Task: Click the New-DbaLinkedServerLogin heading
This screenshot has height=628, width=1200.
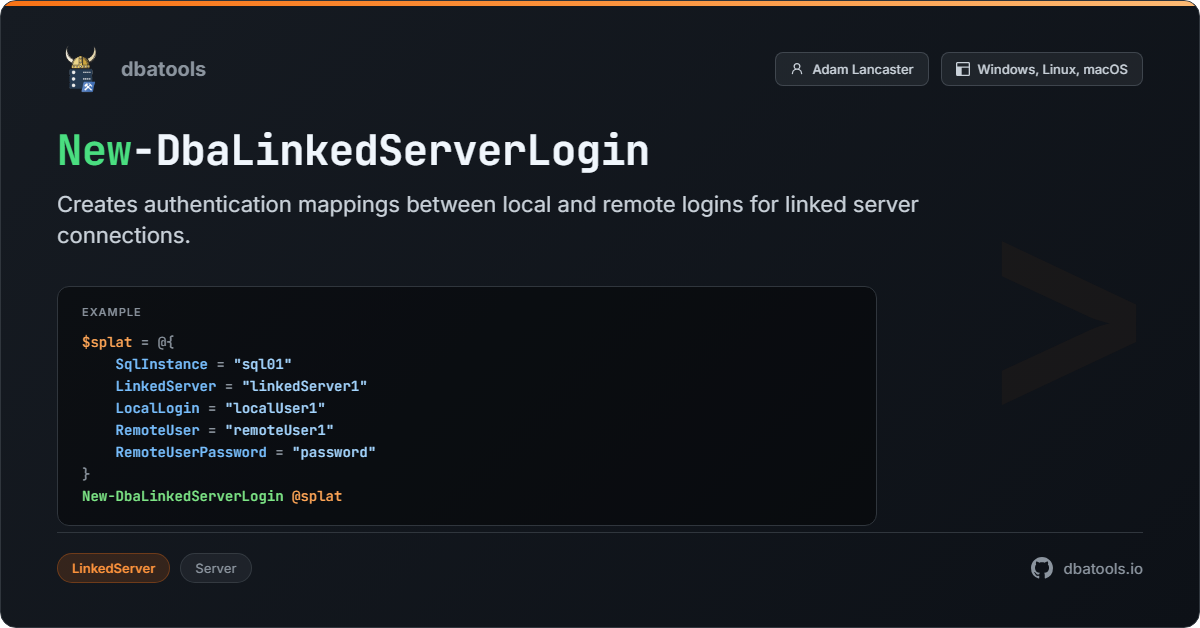Action: pos(353,150)
